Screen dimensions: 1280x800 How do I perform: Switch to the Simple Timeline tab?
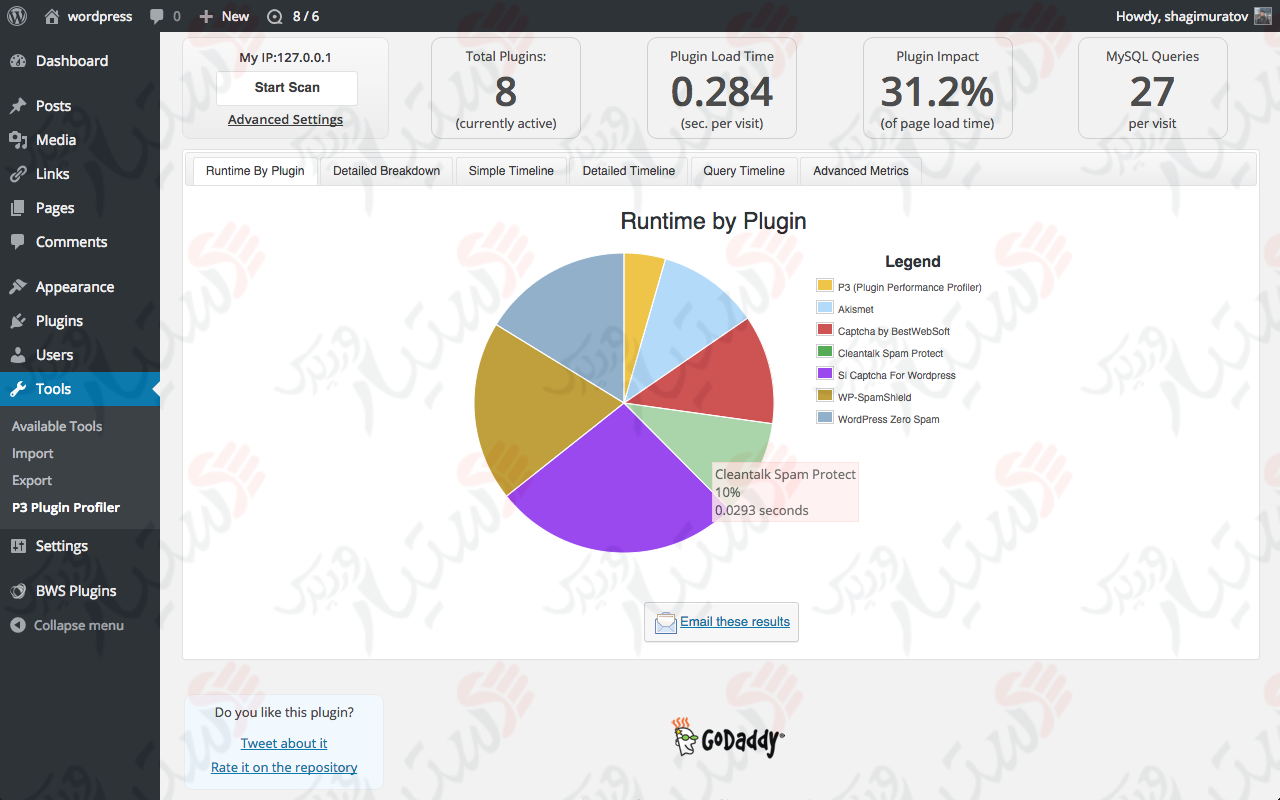pyautogui.click(x=511, y=170)
